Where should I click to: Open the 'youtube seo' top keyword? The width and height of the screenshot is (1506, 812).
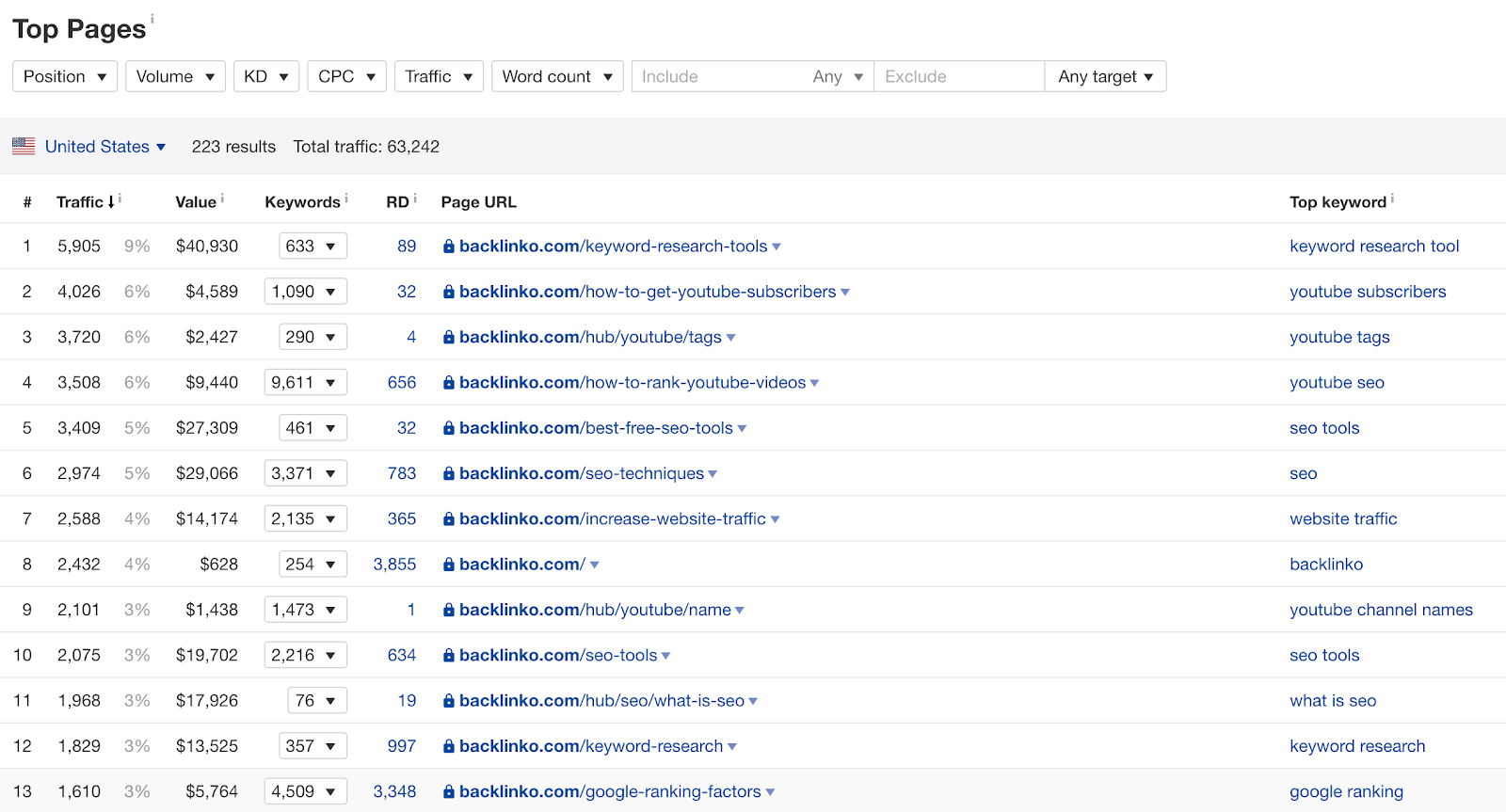pos(1337,383)
